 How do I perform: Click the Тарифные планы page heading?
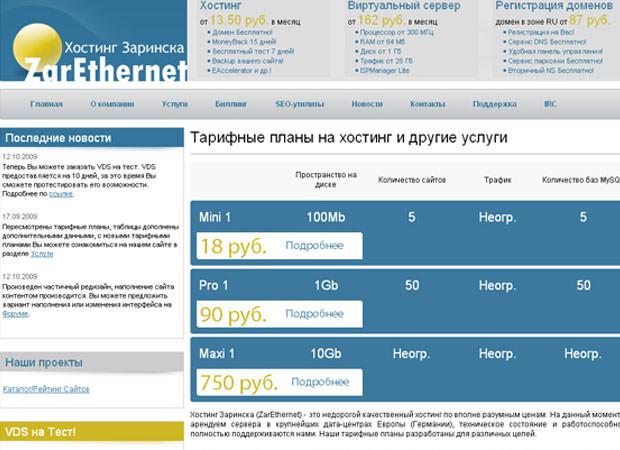[x=348, y=138]
